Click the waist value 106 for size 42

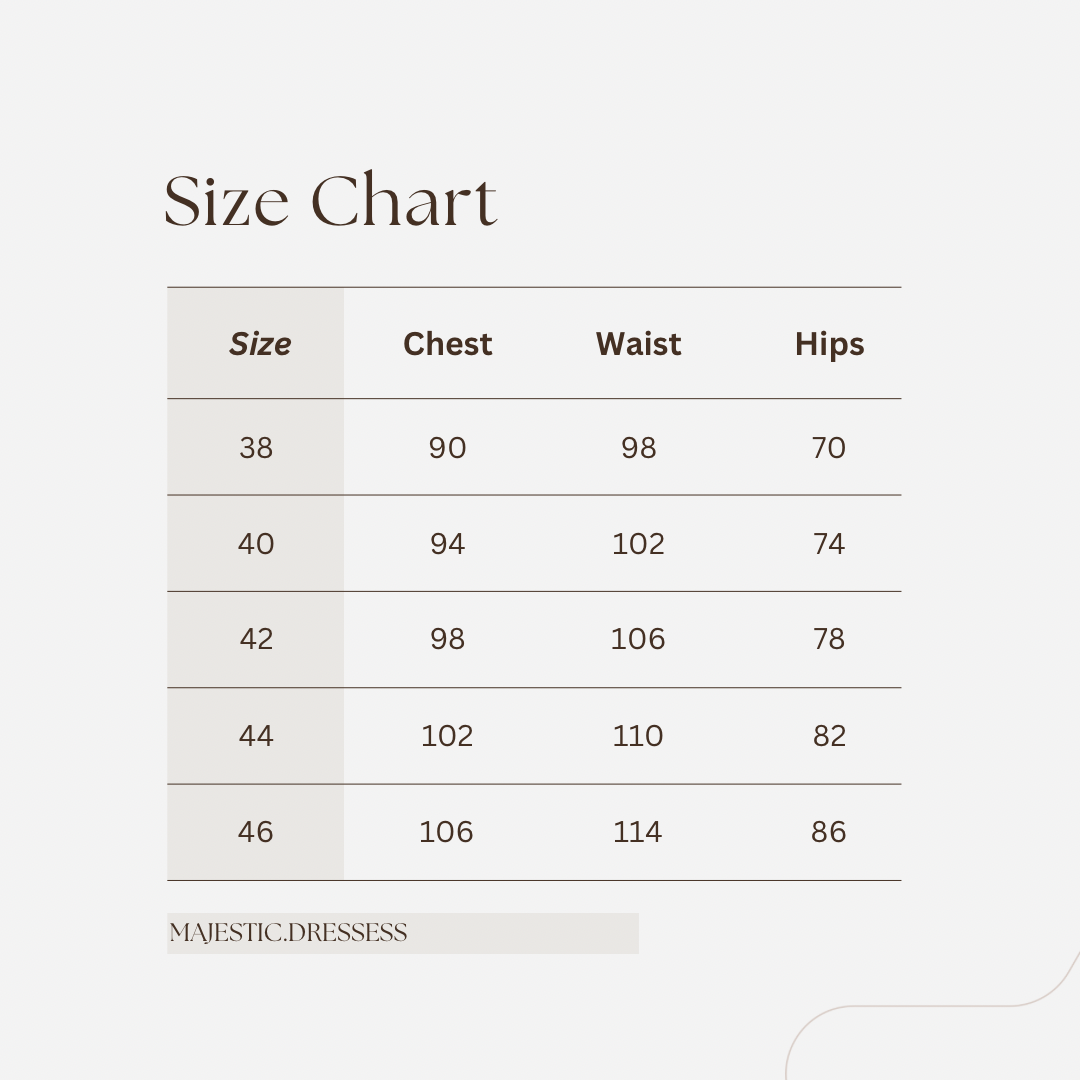coord(638,640)
